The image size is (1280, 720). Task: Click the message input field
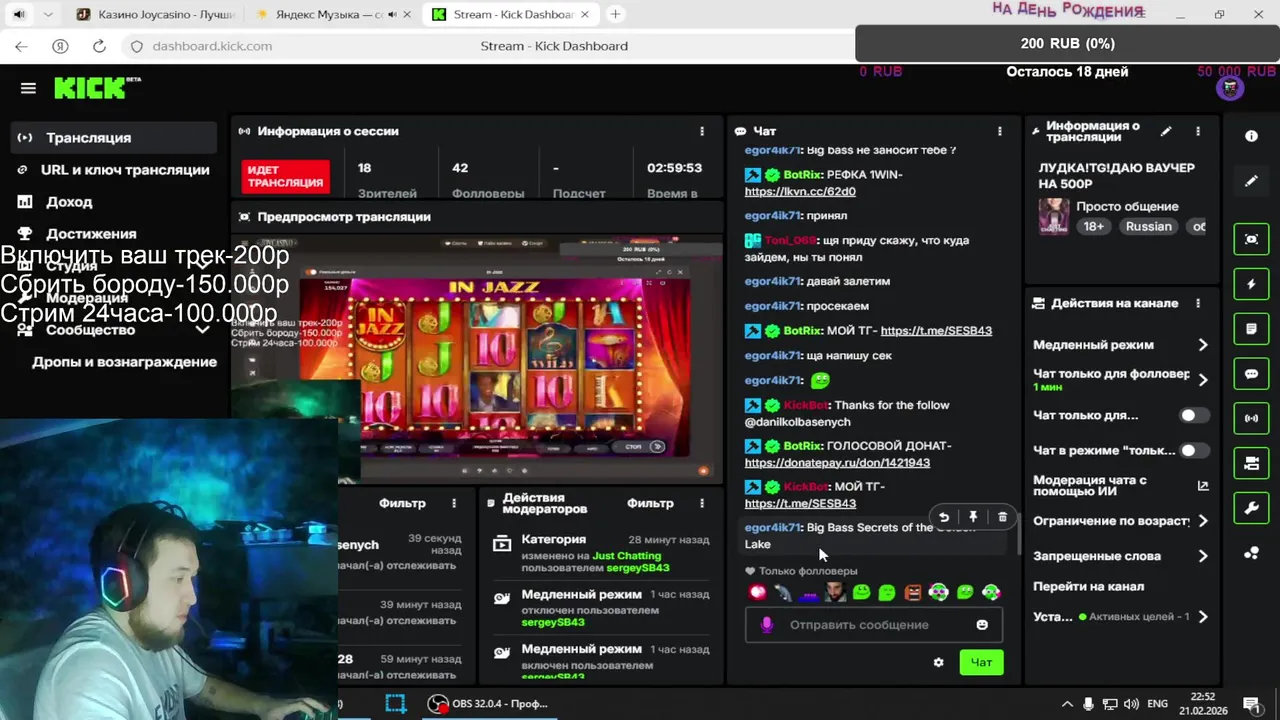[x=873, y=625]
